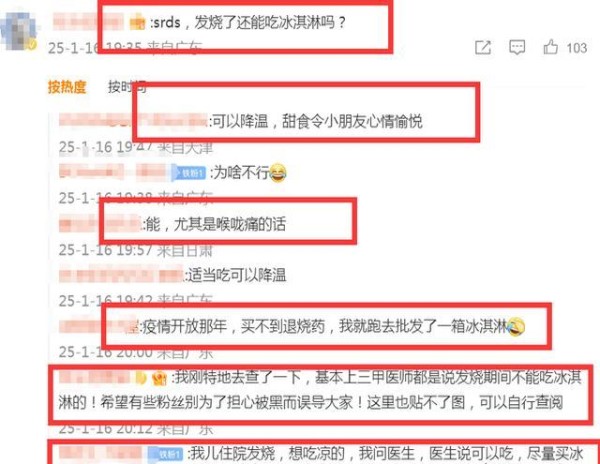This screenshot has width=600, height=464.
Task: Click the share/repost icon beside the top comment
Action: click(x=483, y=47)
